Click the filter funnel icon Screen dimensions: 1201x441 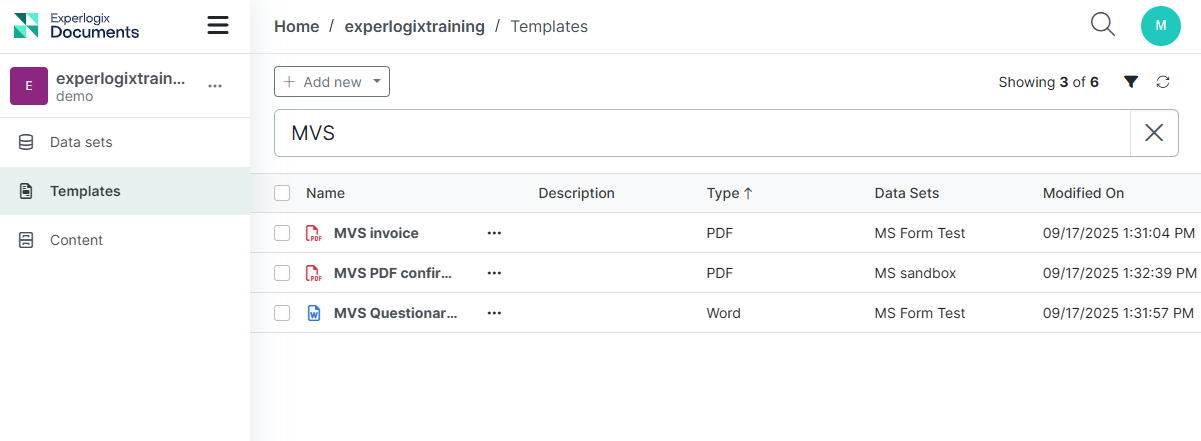[x=1131, y=82]
